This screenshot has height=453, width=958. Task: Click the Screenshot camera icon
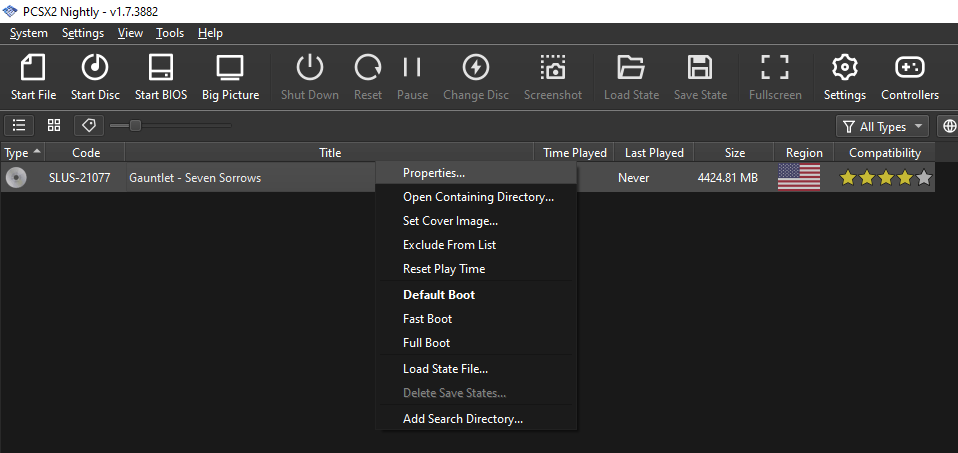click(x=553, y=67)
